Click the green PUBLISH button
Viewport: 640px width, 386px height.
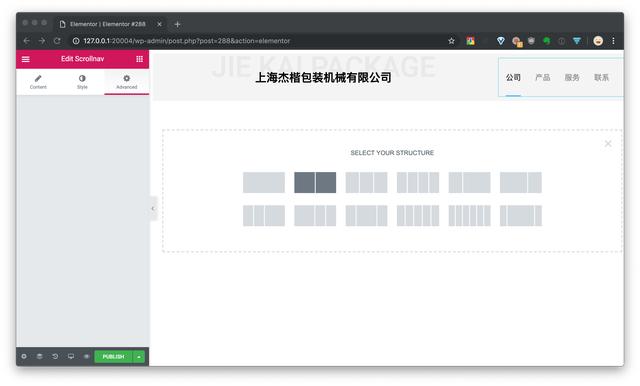coord(113,357)
